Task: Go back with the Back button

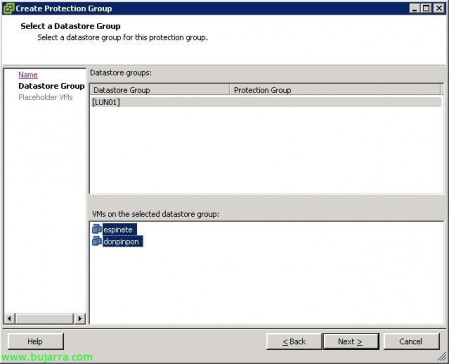Action: (294, 341)
